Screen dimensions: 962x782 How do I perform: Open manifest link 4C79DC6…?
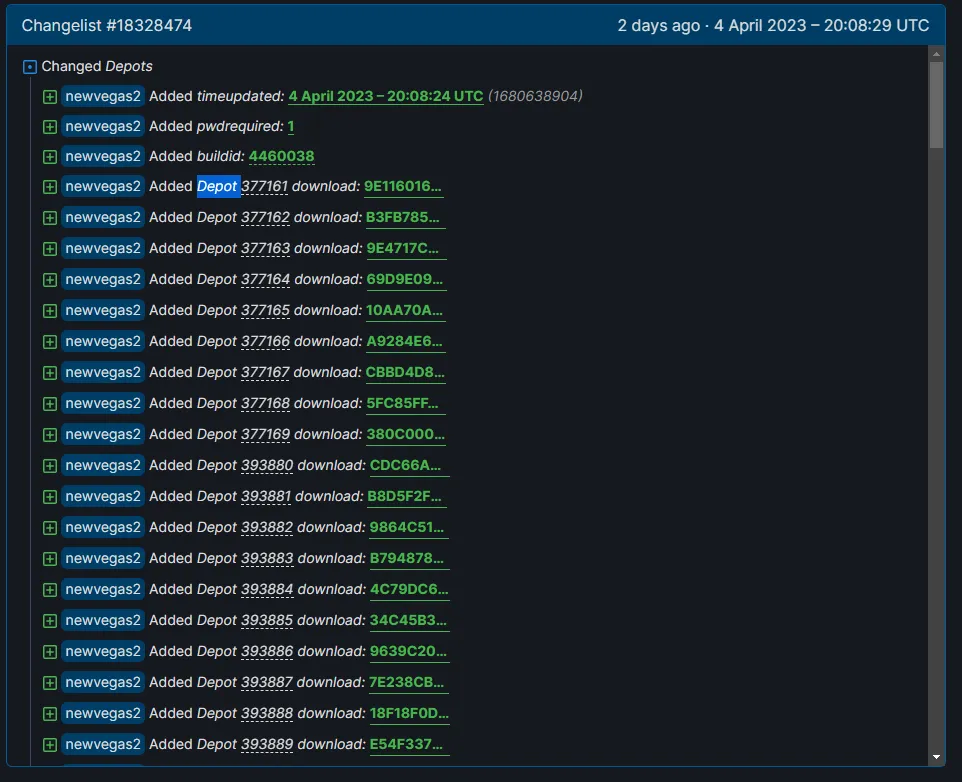tap(409, 589)
